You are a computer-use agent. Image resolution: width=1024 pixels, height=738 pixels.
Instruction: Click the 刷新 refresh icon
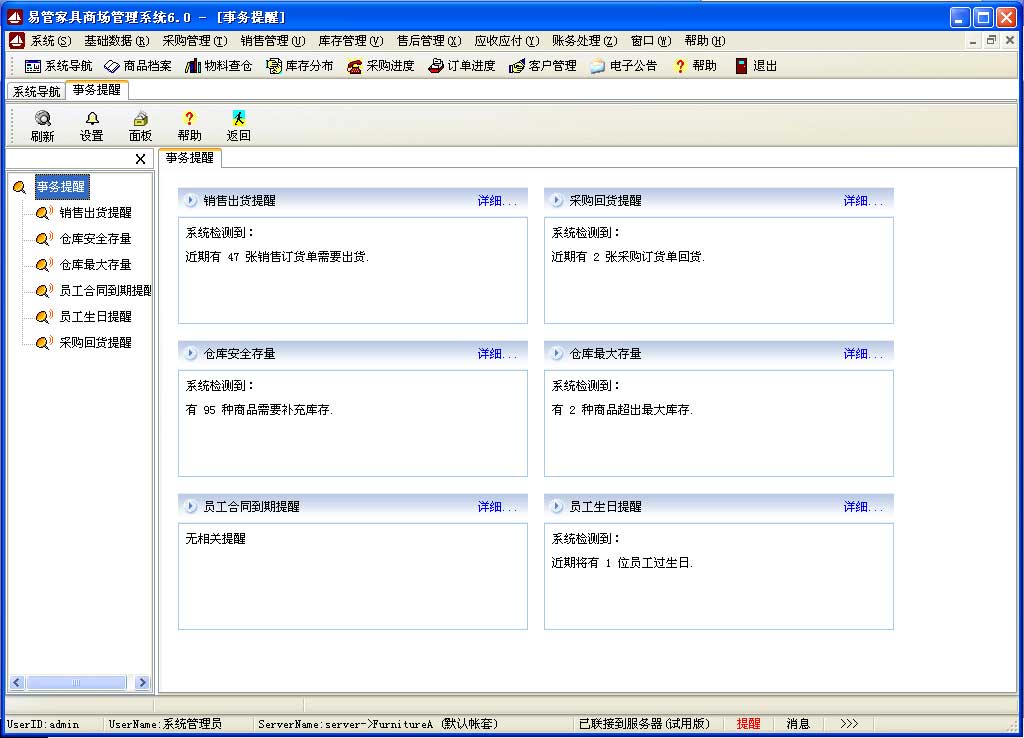click(42, 119)
